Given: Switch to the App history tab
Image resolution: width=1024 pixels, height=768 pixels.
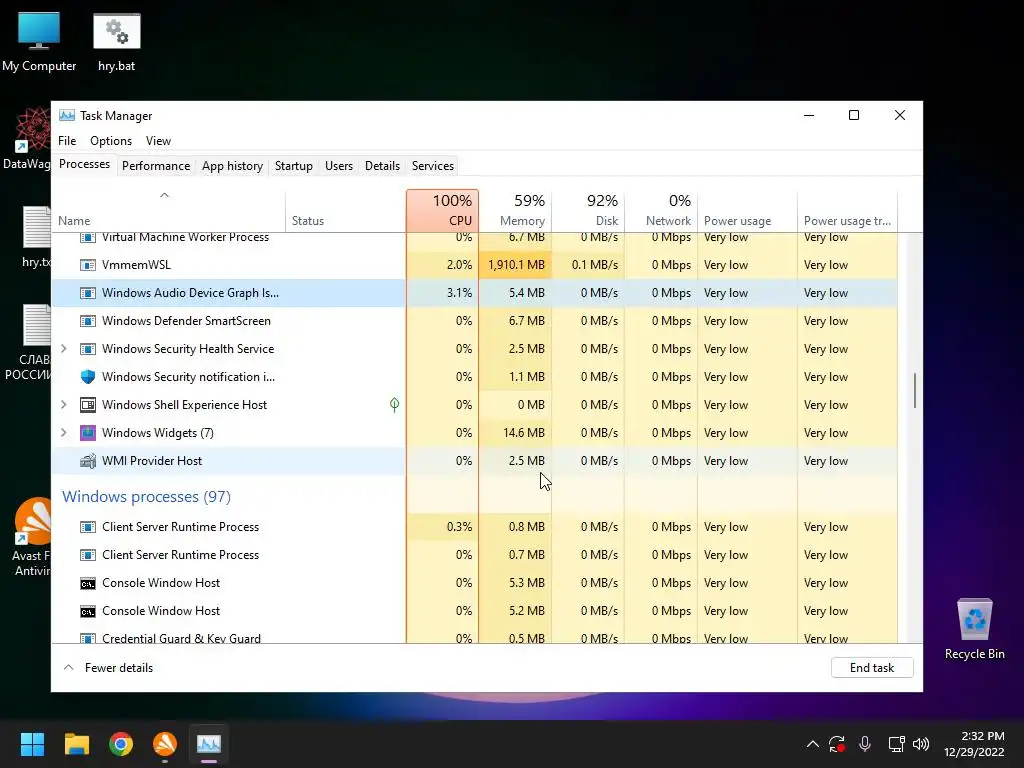Looking at the screenshot, I should 232,166.
